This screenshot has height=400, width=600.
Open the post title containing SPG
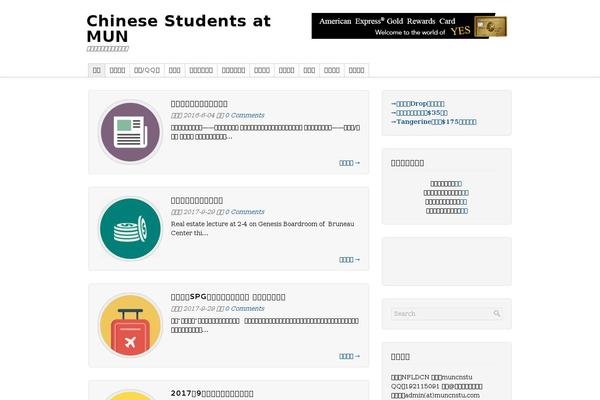click(228, 297)
